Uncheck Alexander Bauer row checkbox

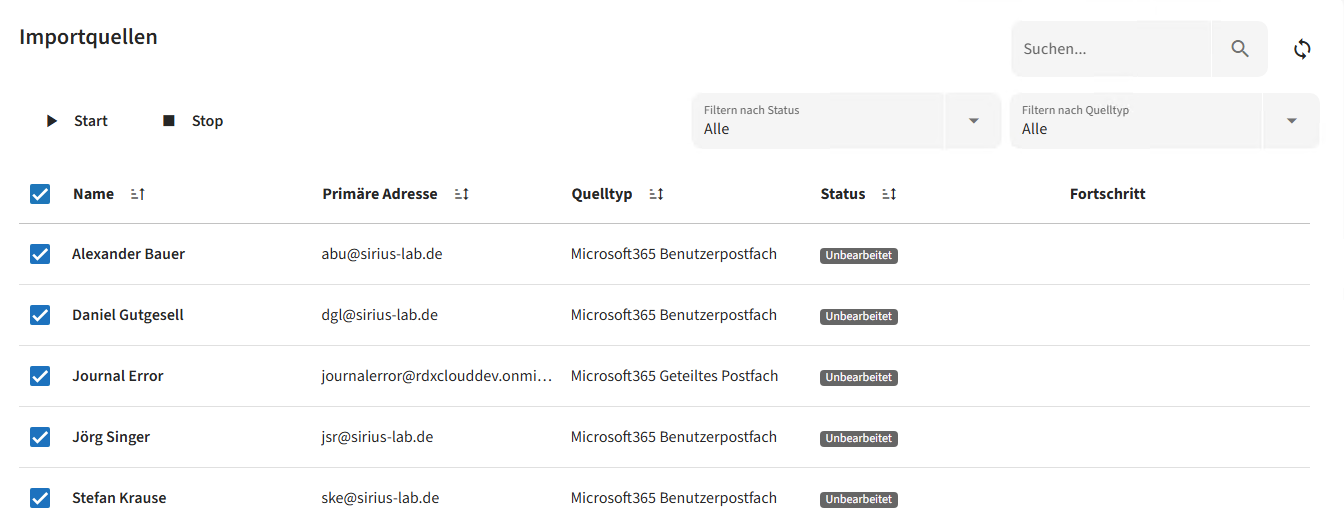point(40,254)
